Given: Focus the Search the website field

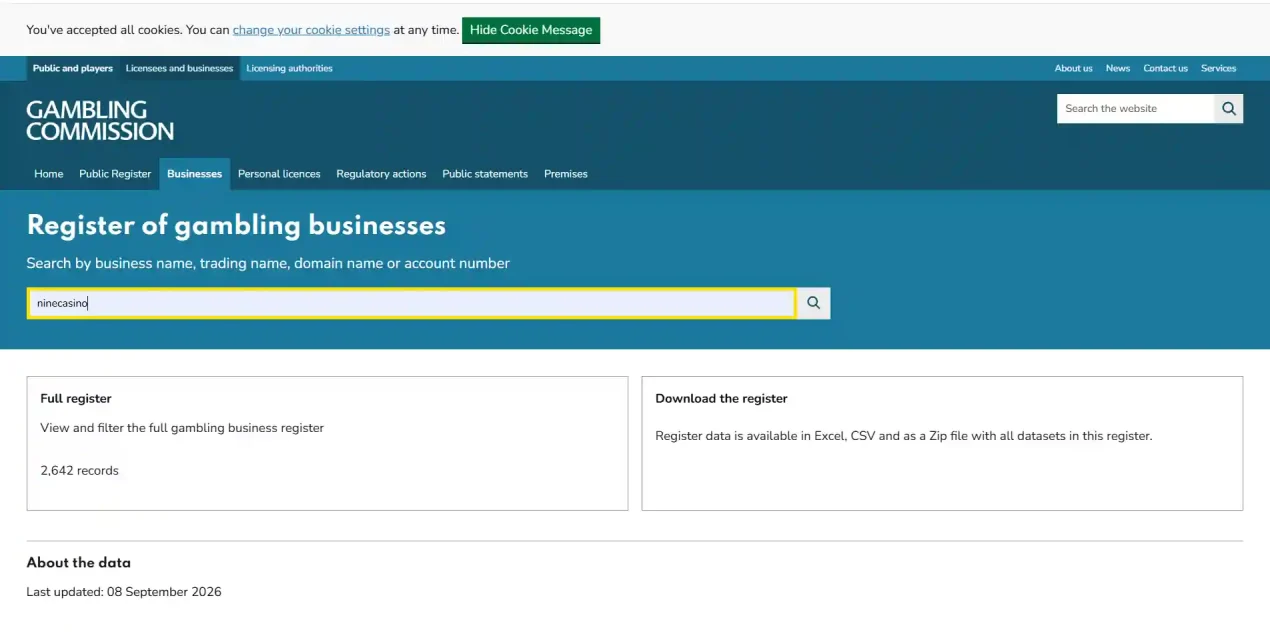Looking at the screenshot, I should [1135, 108].
